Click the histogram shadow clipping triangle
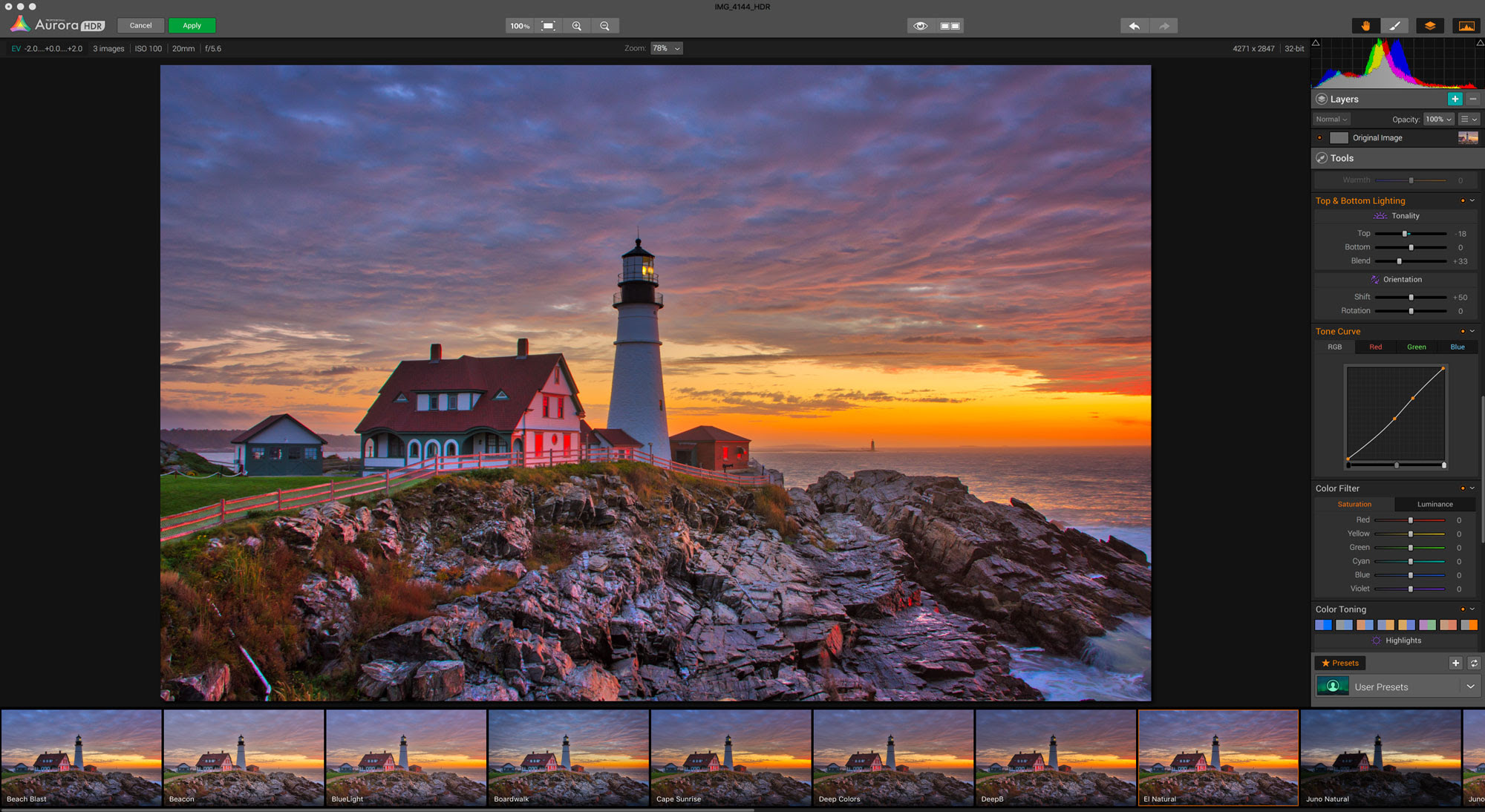 pos(1316,43)
